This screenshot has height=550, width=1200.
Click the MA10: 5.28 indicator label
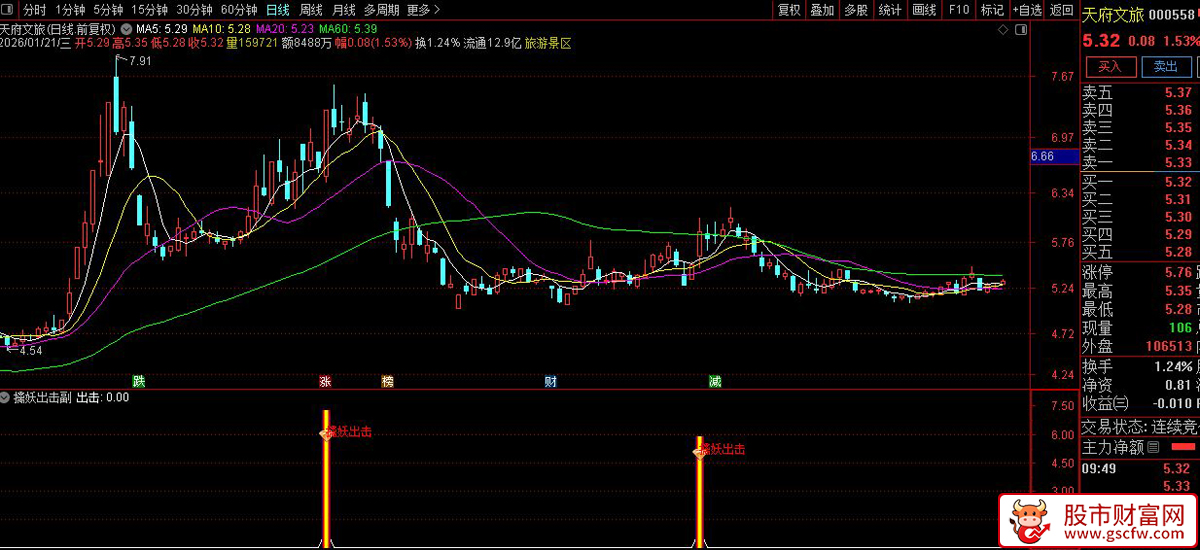pos(221,30)
